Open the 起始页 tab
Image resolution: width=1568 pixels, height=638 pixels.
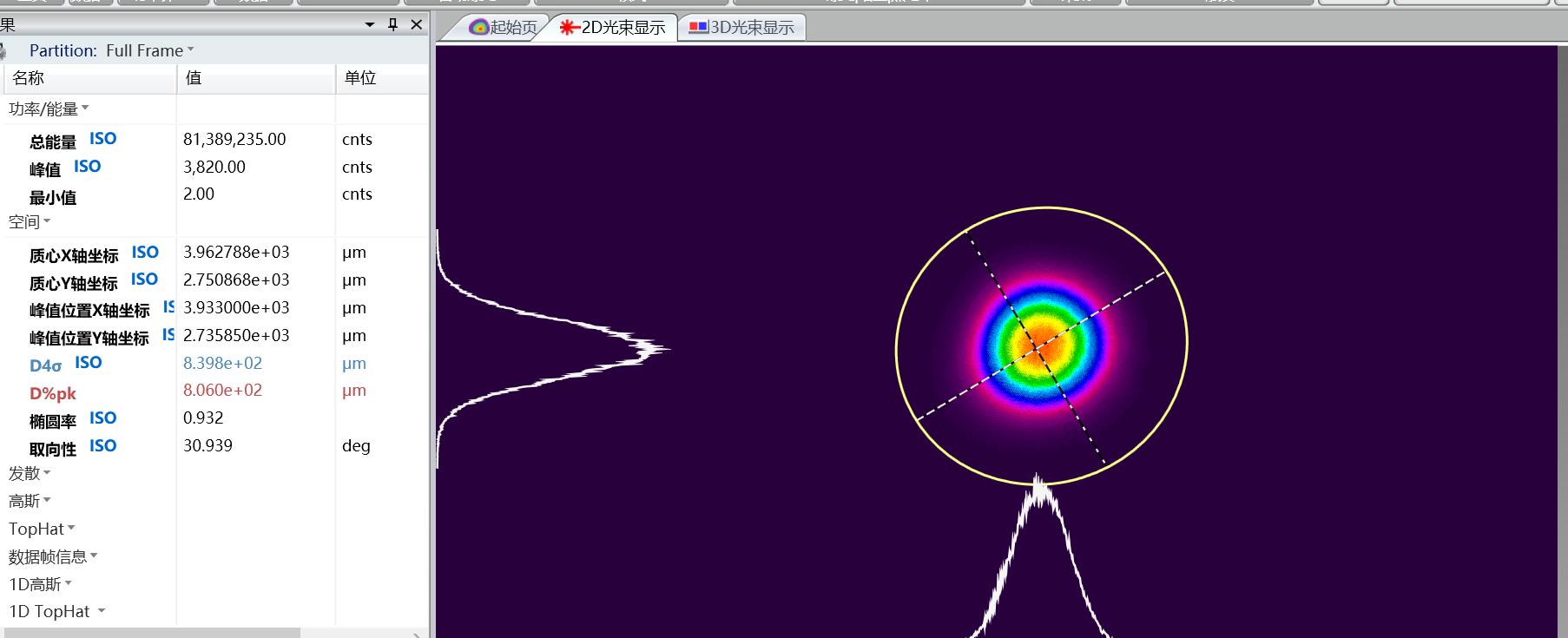click(504, 28)
